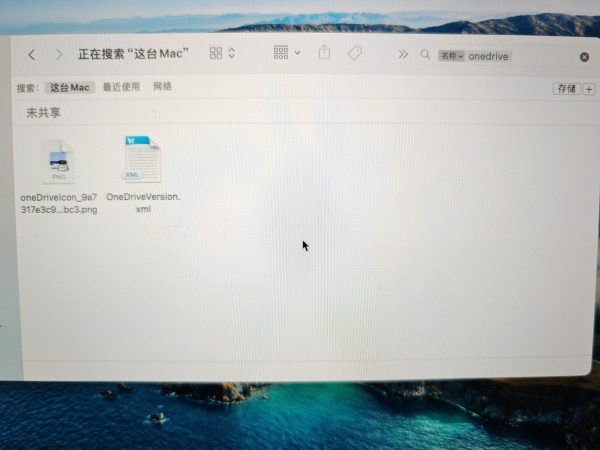Select the oneDriveIcon PNG file icon
The height and width of the screenshot is (450, 600).
point(58,161)
